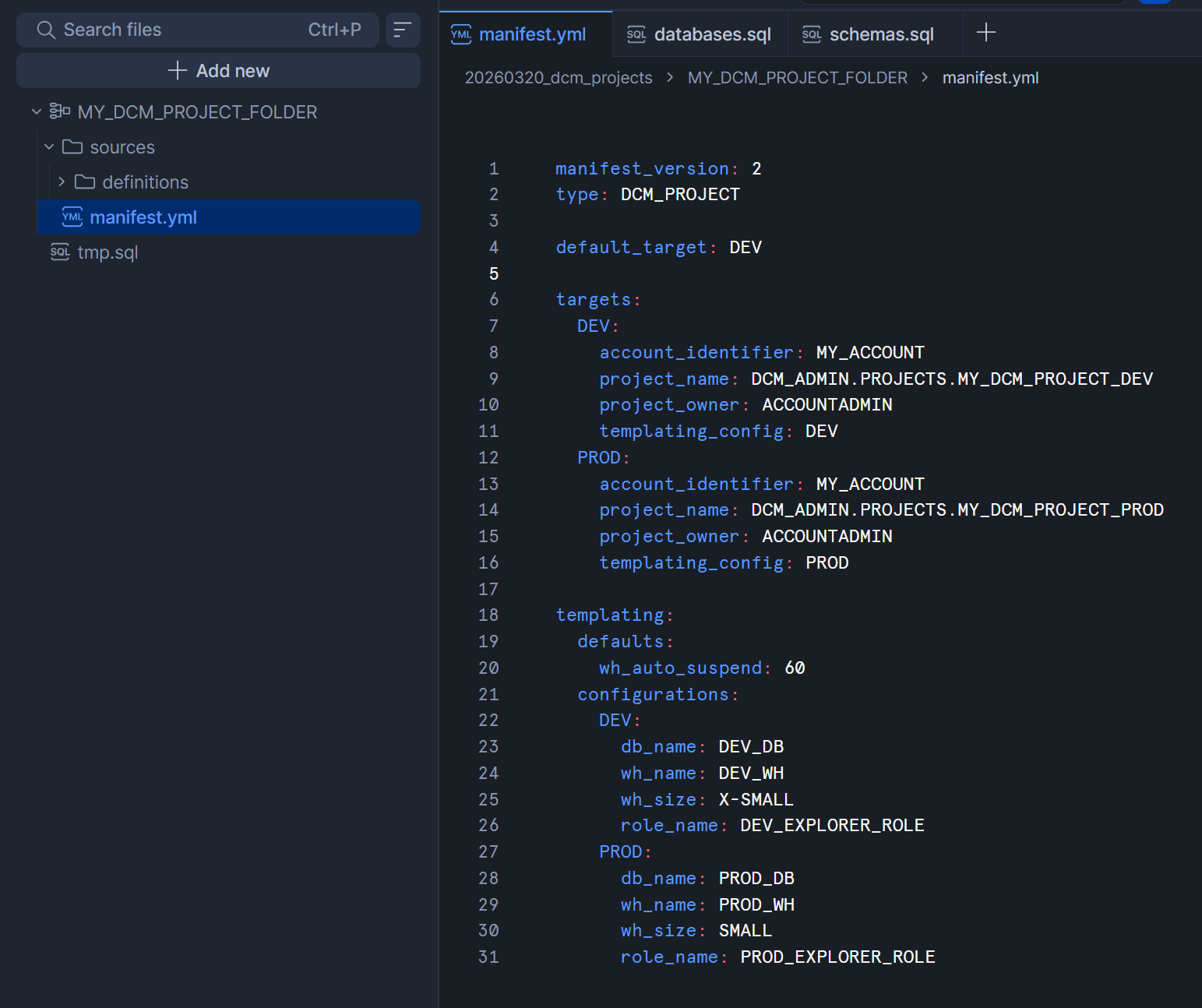Collapse the MY_DCM_PROJECT_FOLDER tree chevron

pos(37,111)
